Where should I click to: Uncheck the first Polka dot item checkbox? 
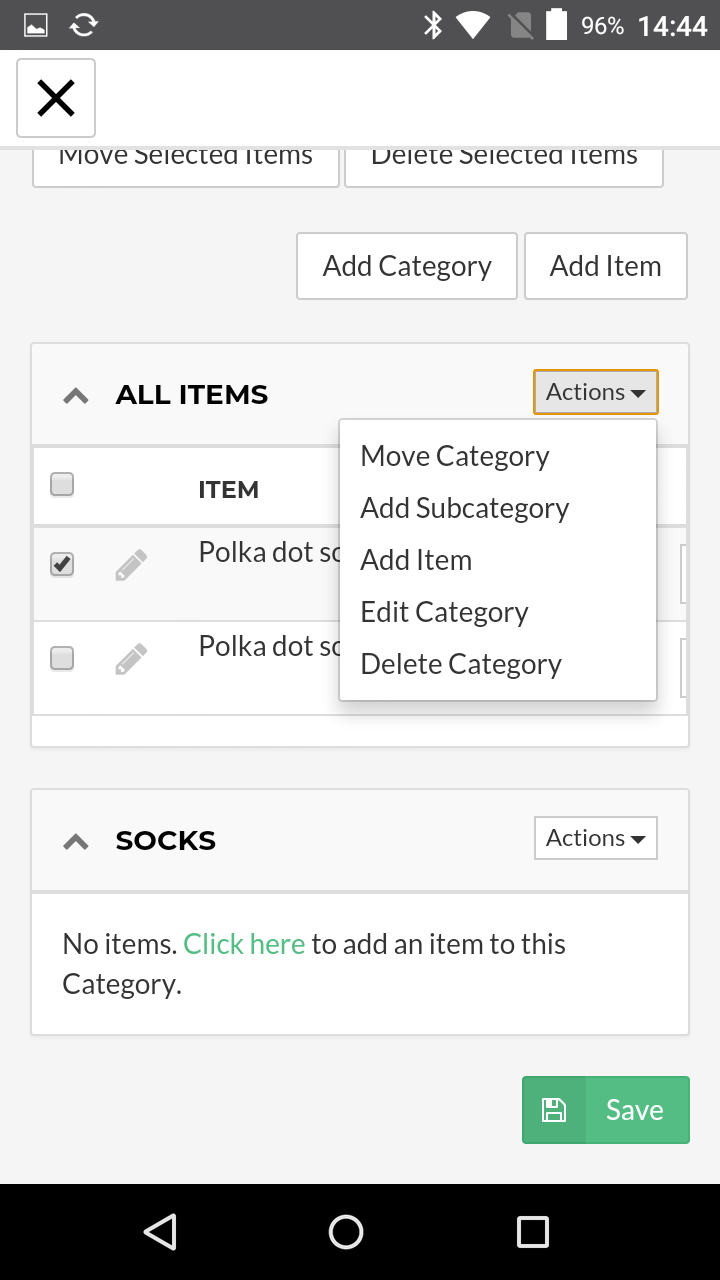point(62,565)
